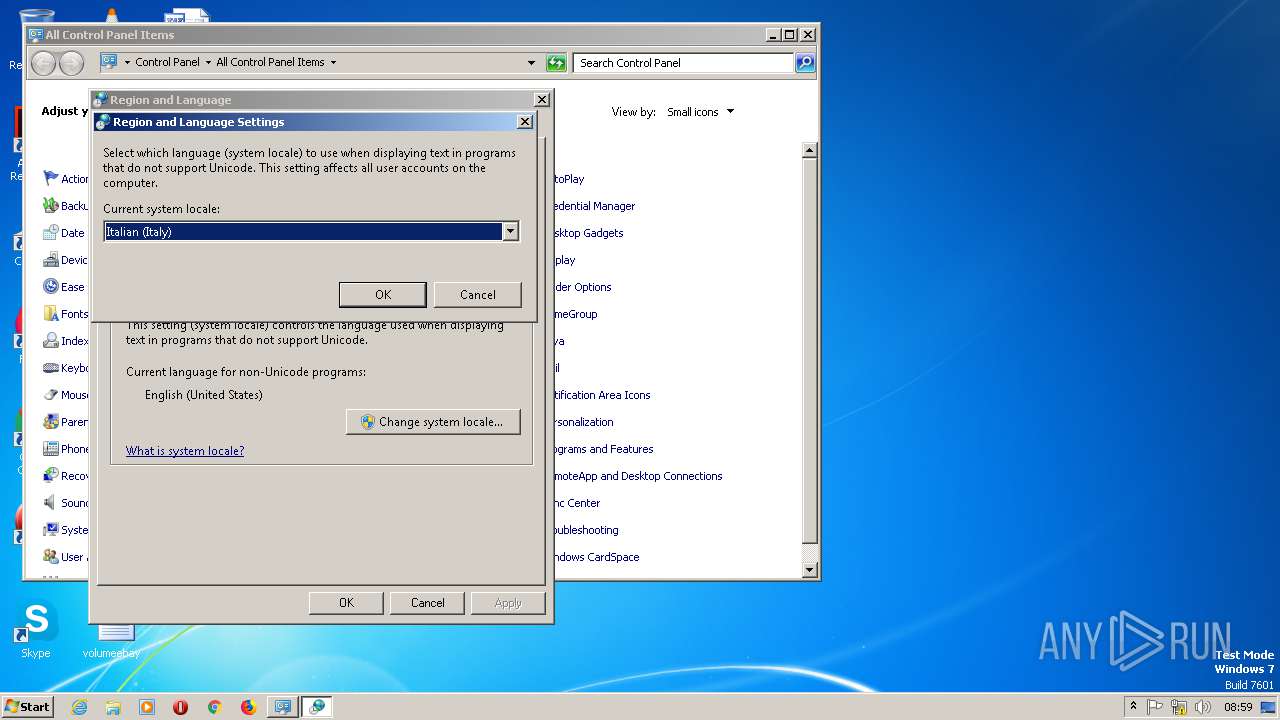The height and width of the screenshot is (720, 1280).
Task: Cancel the Region and Language Settings dialog
Action: (x=478, y=294)
